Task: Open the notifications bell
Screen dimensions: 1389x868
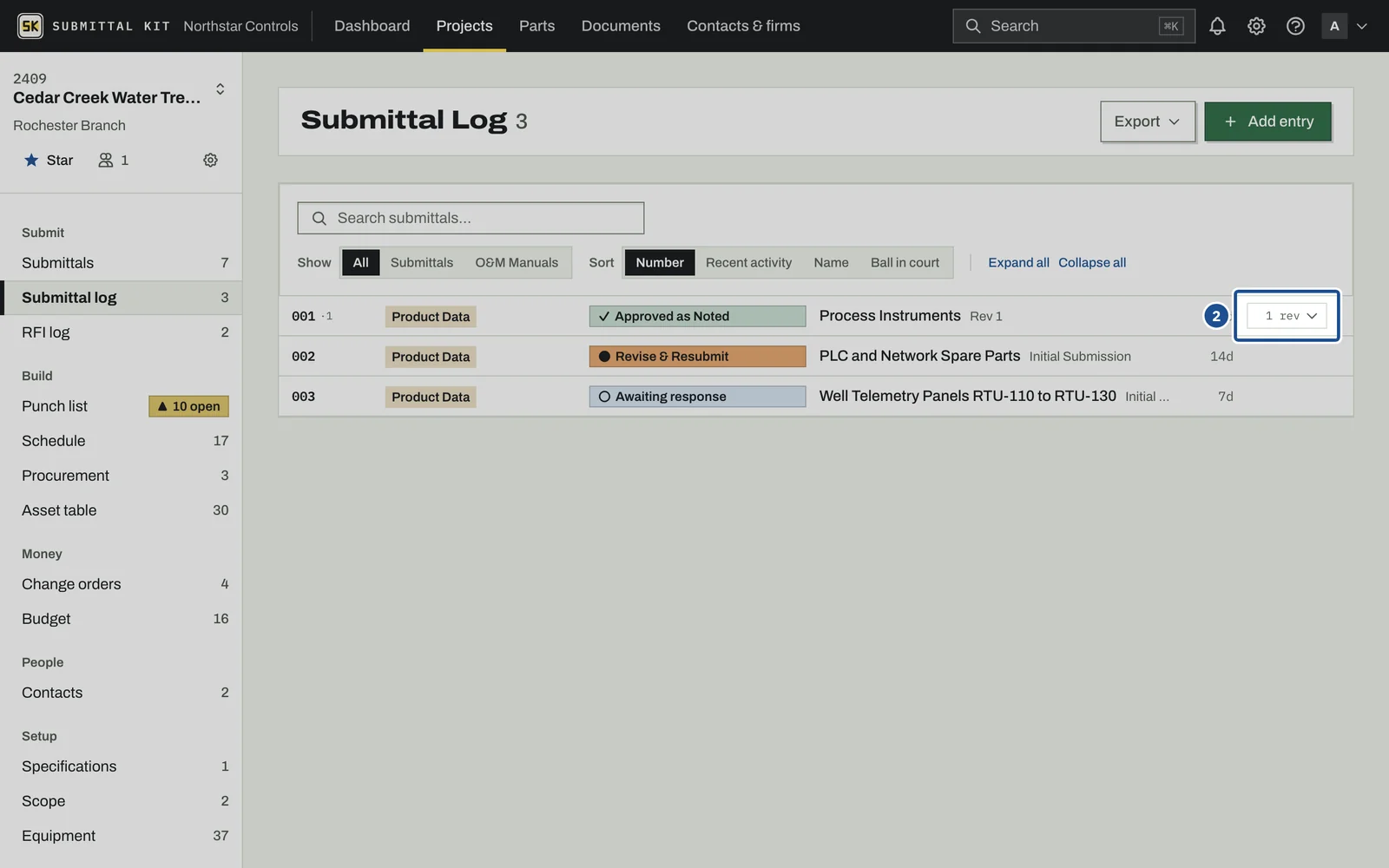Action: 1217,26
